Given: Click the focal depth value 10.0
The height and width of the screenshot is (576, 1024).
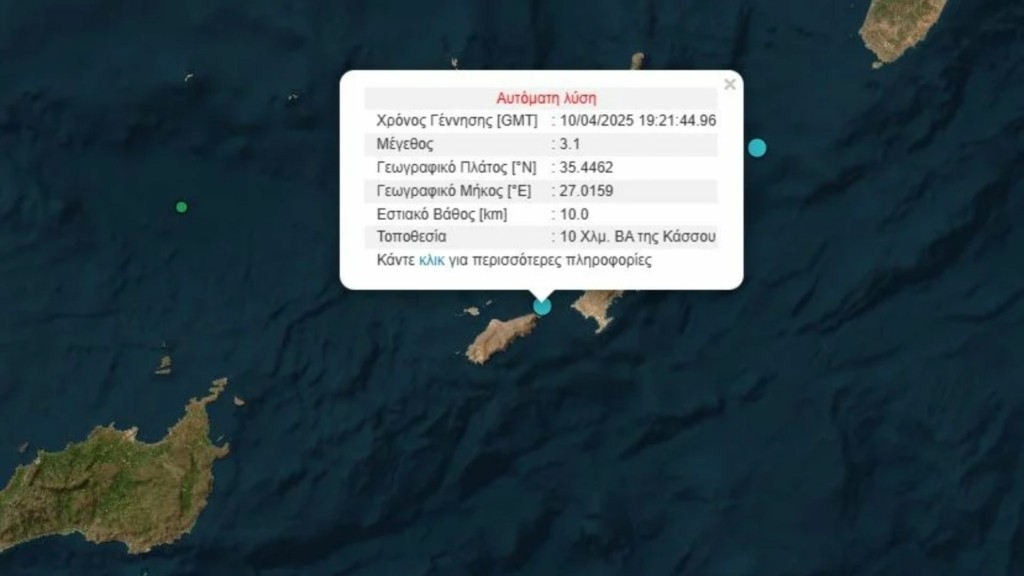Looking at the screenshot, I should pyautogui.click(x=574, y=214).
